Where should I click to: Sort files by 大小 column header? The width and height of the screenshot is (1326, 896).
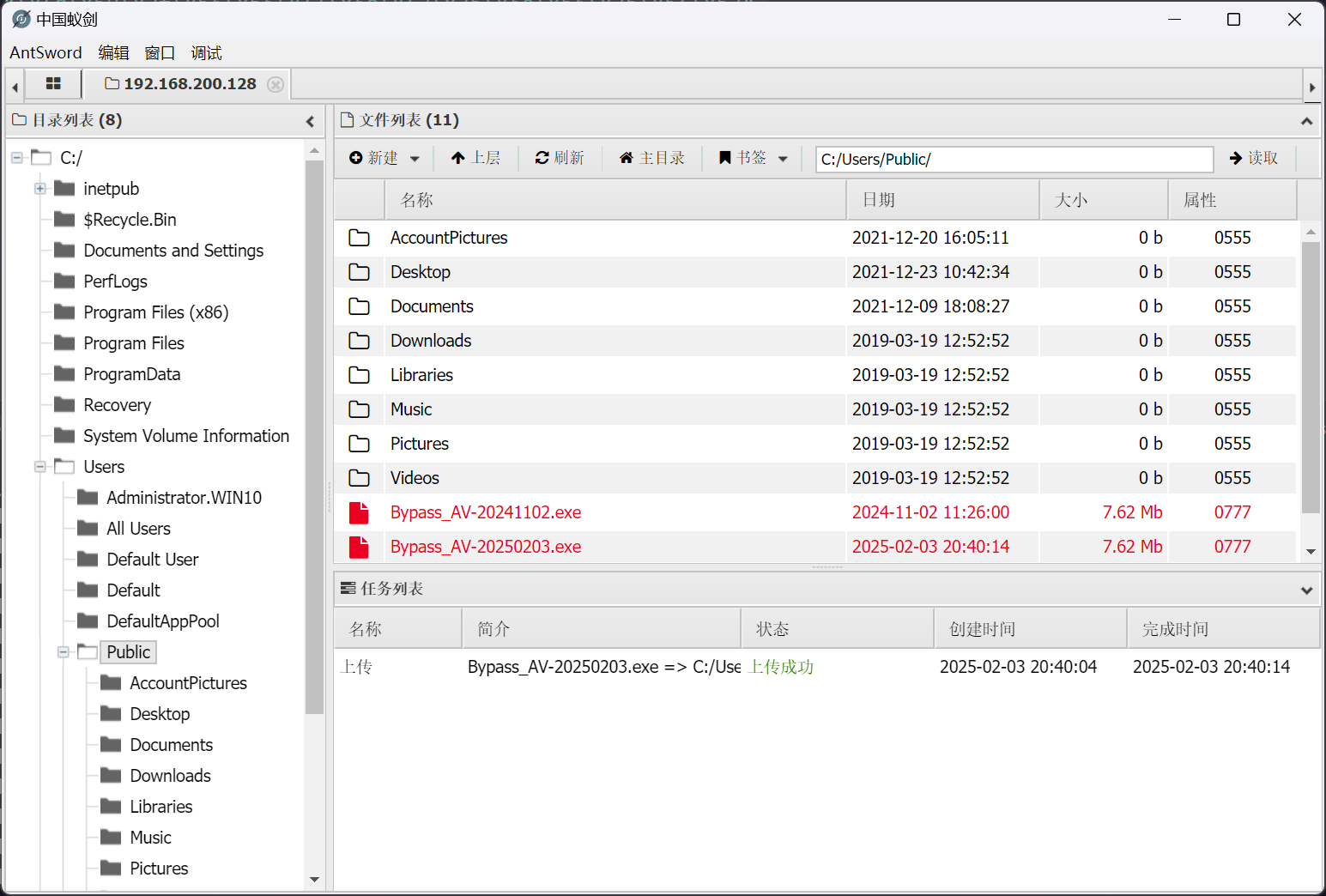1104,200
